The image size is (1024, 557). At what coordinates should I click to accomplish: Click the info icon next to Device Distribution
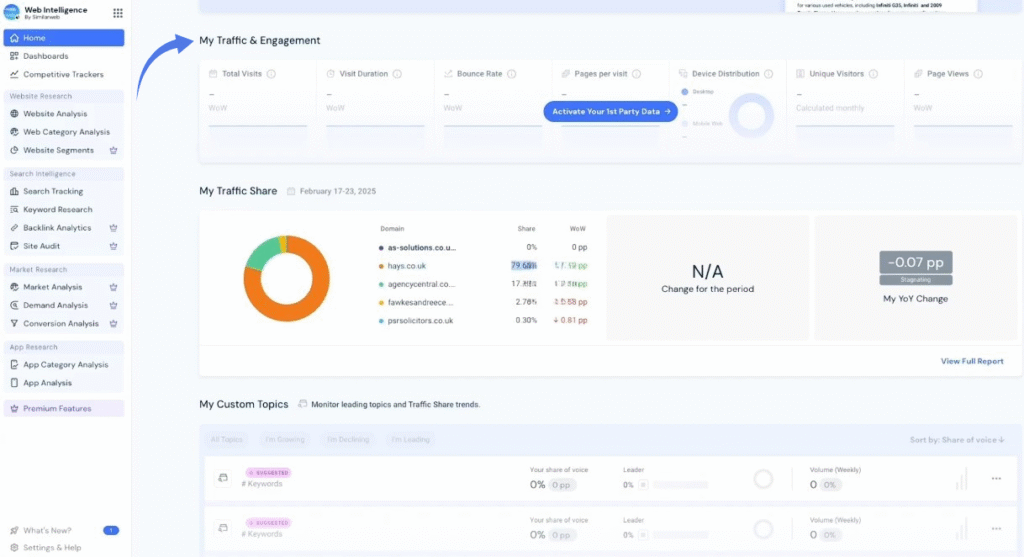[768, 74]
